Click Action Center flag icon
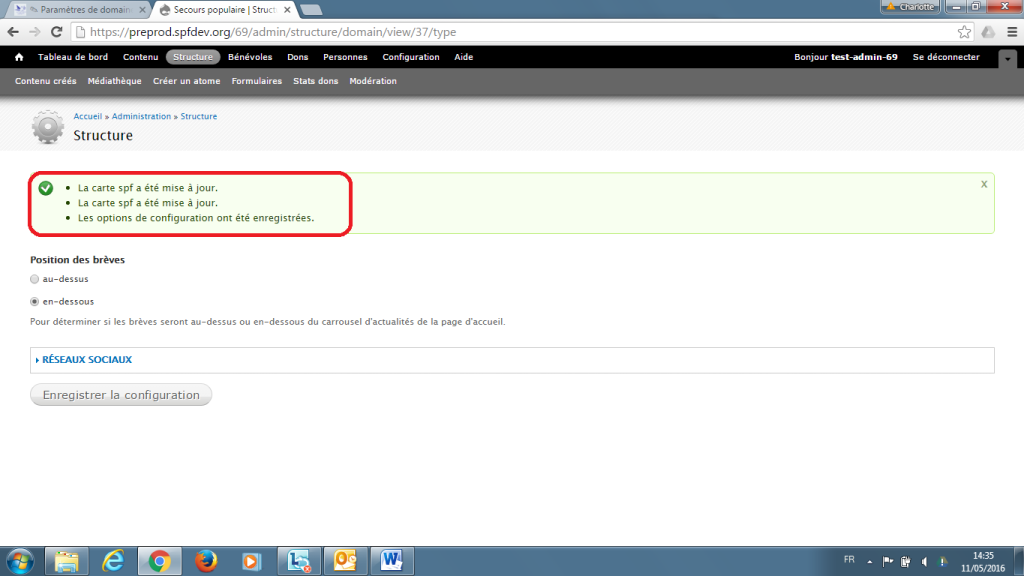This screenshot has width=1024, height=576. pyautogui.click(x=888, y=562)
